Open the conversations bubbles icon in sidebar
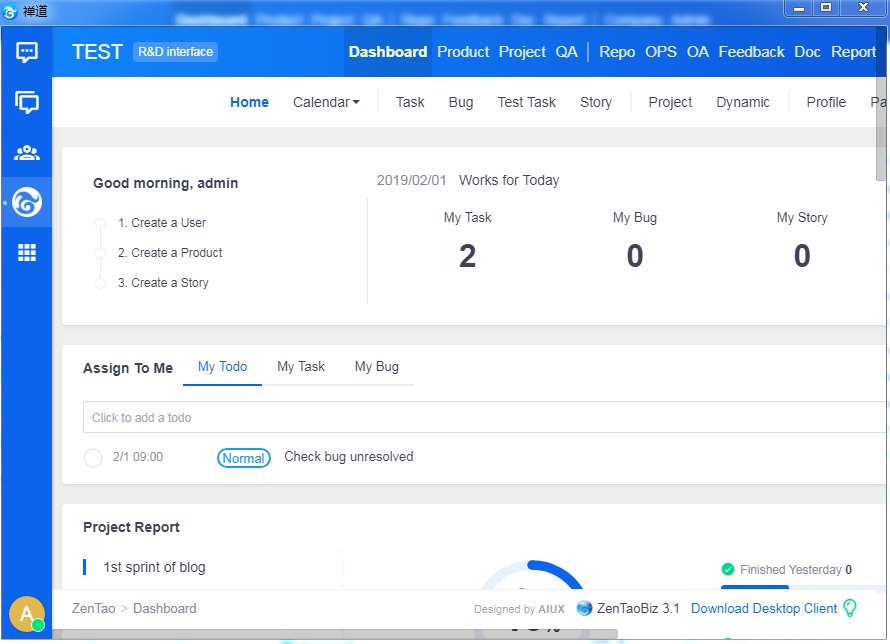890x644 pixels. coord(27,102)
